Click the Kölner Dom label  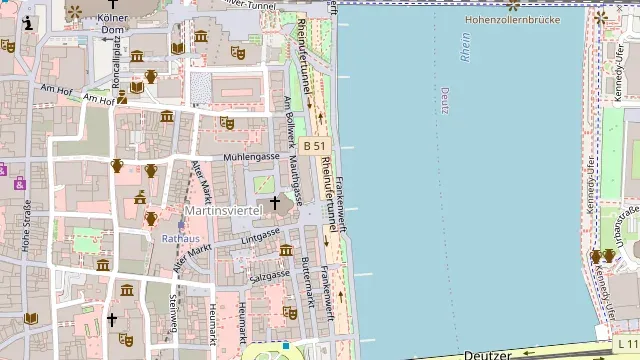[x=113, y=24]
